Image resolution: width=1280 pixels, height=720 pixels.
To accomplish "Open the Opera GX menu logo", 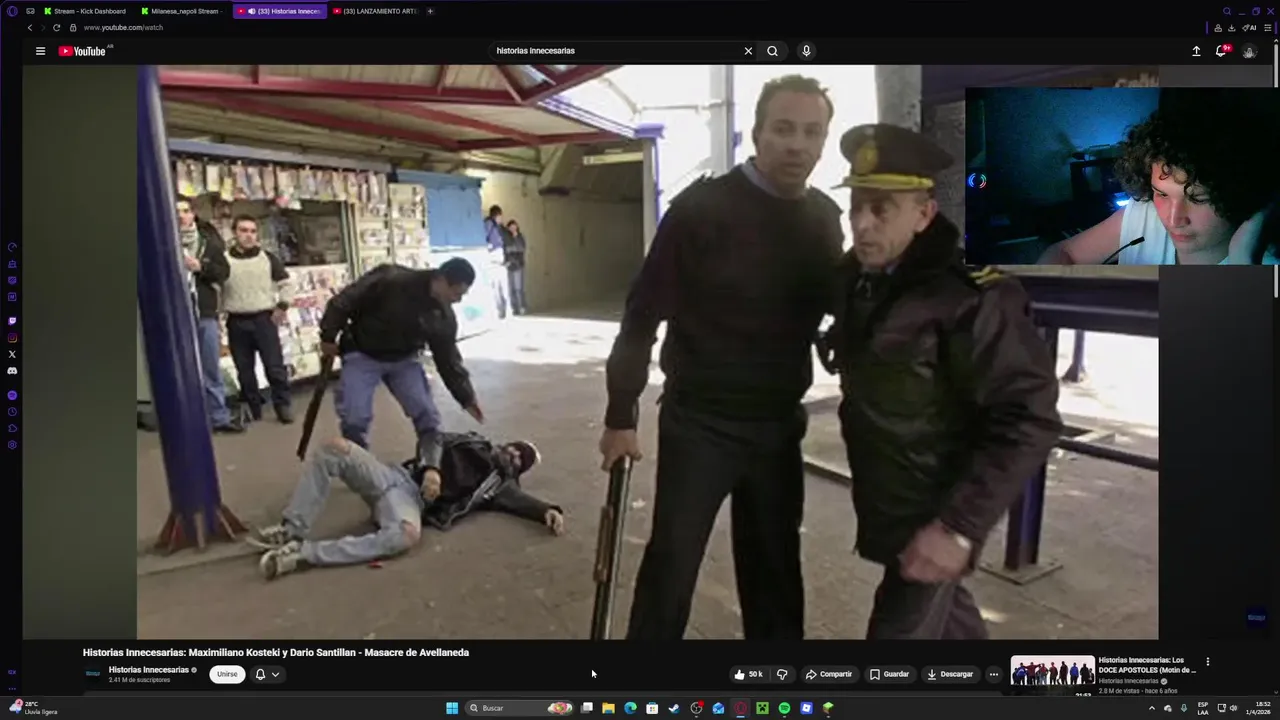I will (x=12, y=11).
